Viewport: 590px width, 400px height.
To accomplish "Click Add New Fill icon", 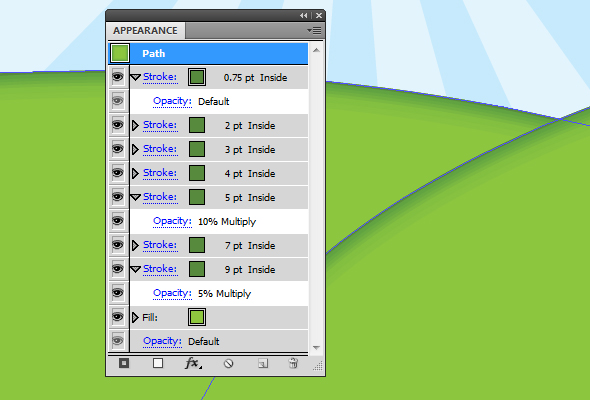I will tap(158, 363).
